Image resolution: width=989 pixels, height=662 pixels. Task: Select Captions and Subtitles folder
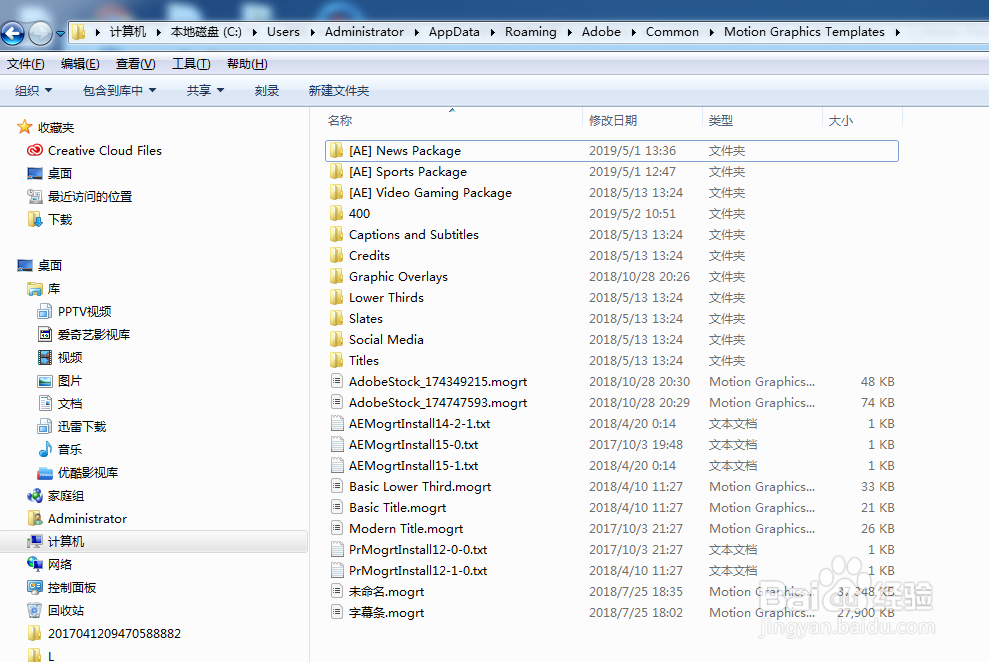[611, 234]
